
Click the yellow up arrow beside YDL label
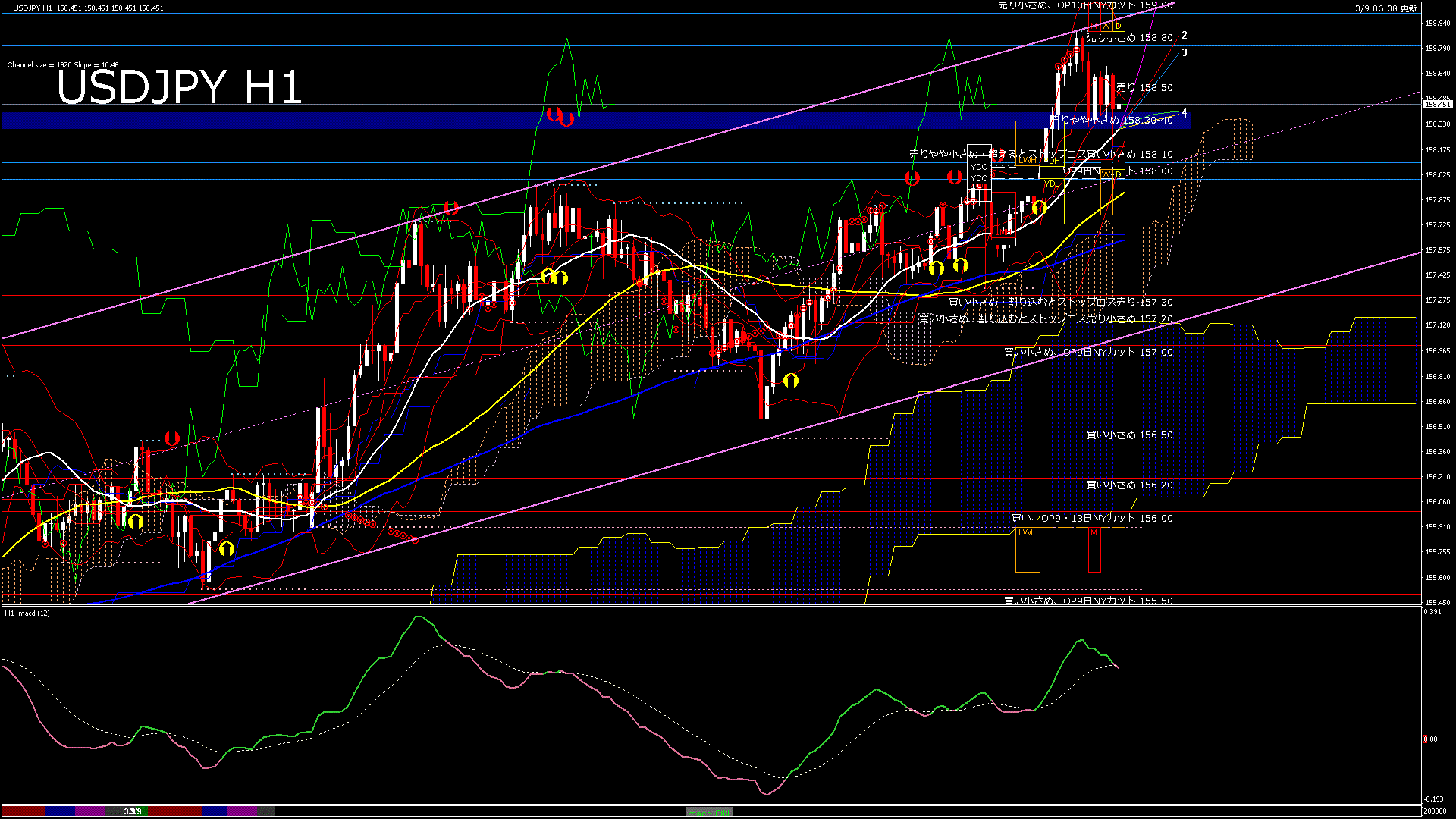pyautogui.click(x=1039, y=207)
